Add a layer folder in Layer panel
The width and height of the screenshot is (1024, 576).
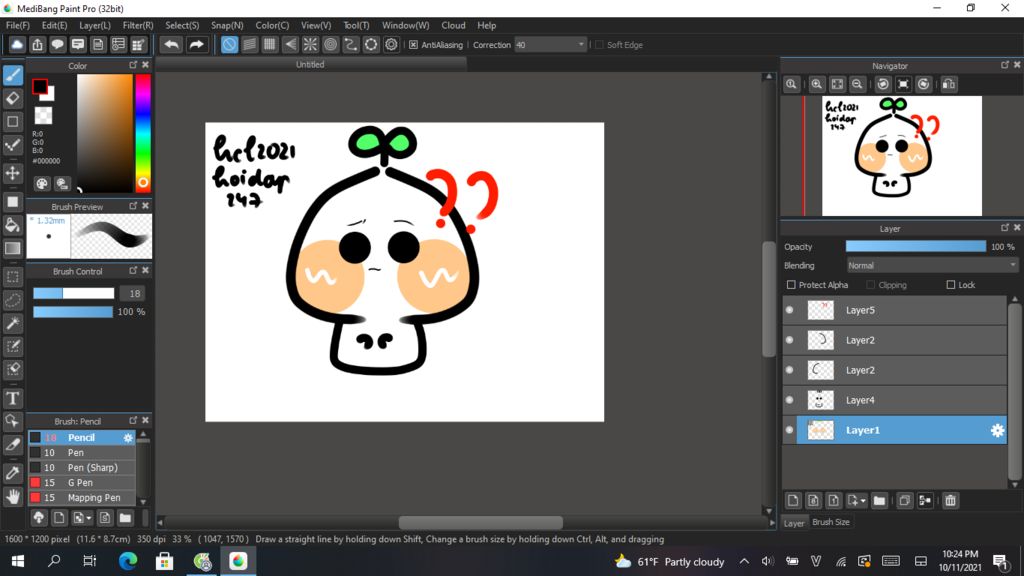(879, 501)
